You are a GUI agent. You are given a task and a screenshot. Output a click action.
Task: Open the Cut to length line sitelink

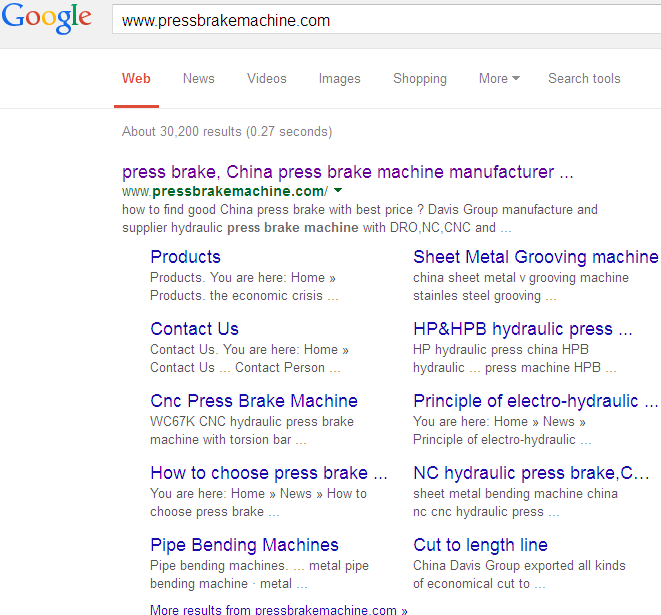coord(480,545)
